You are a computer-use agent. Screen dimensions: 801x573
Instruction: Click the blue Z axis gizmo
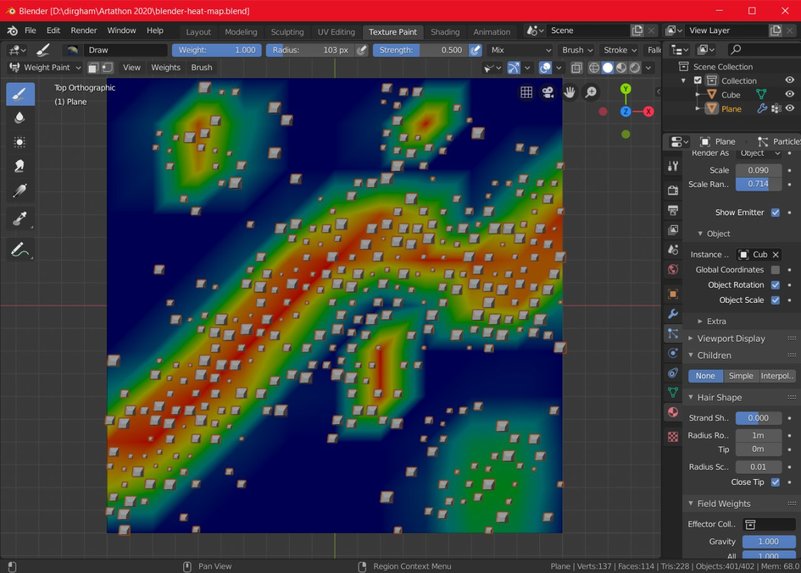click(x=626, y=111)
